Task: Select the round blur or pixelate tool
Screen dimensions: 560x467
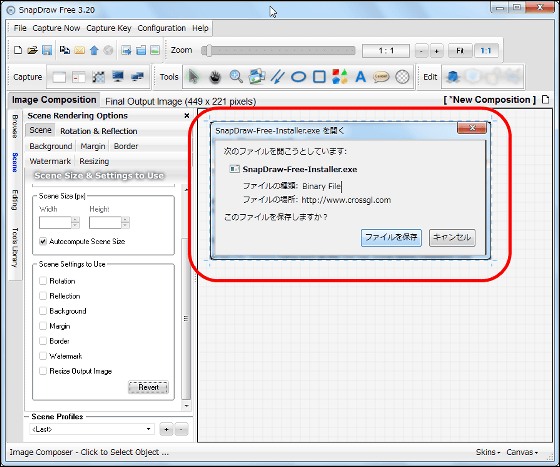Action: click(402, 77)
